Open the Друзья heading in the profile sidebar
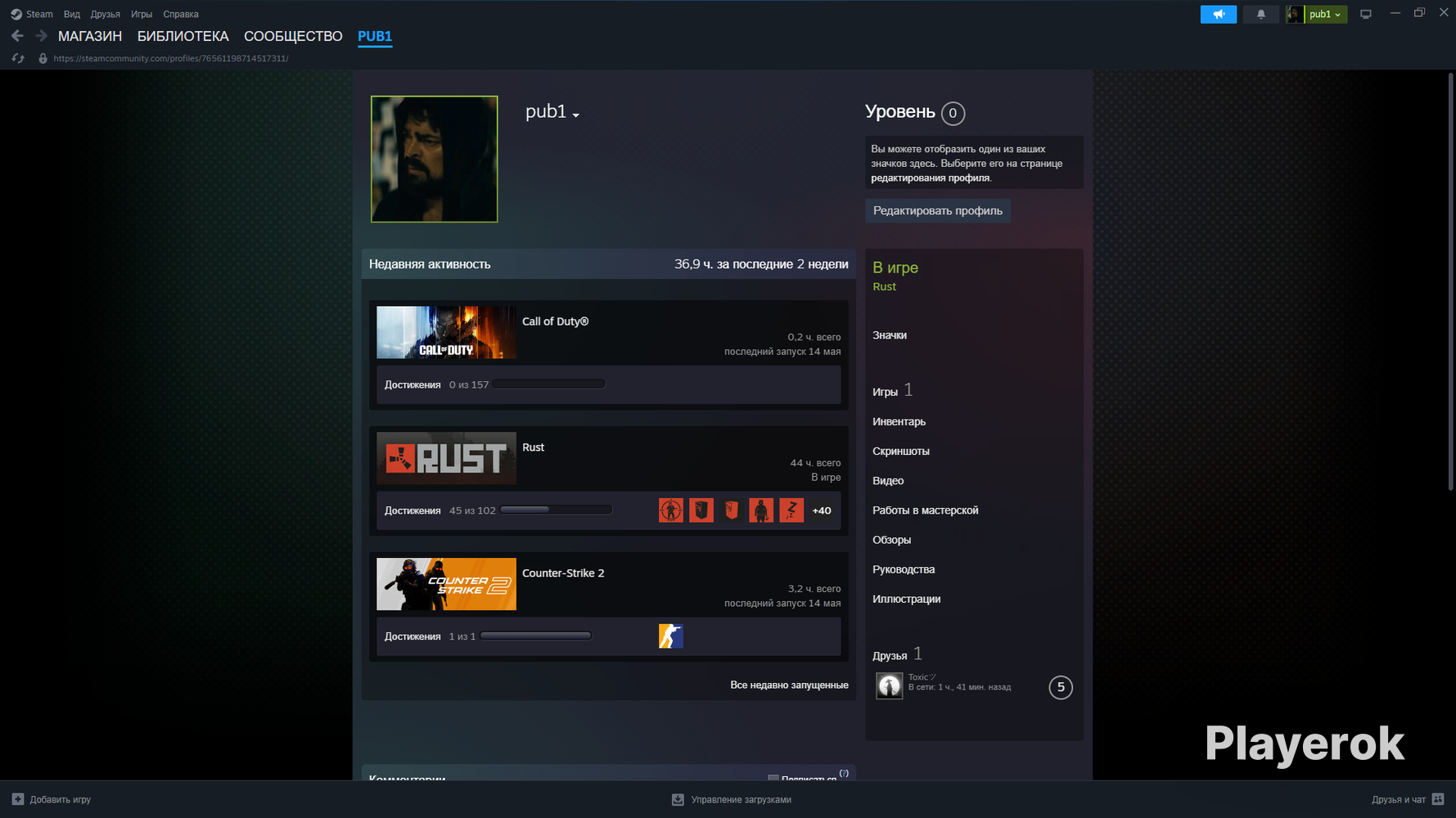Viewport: 1456px width, 818px height. [x=890, y=655]
